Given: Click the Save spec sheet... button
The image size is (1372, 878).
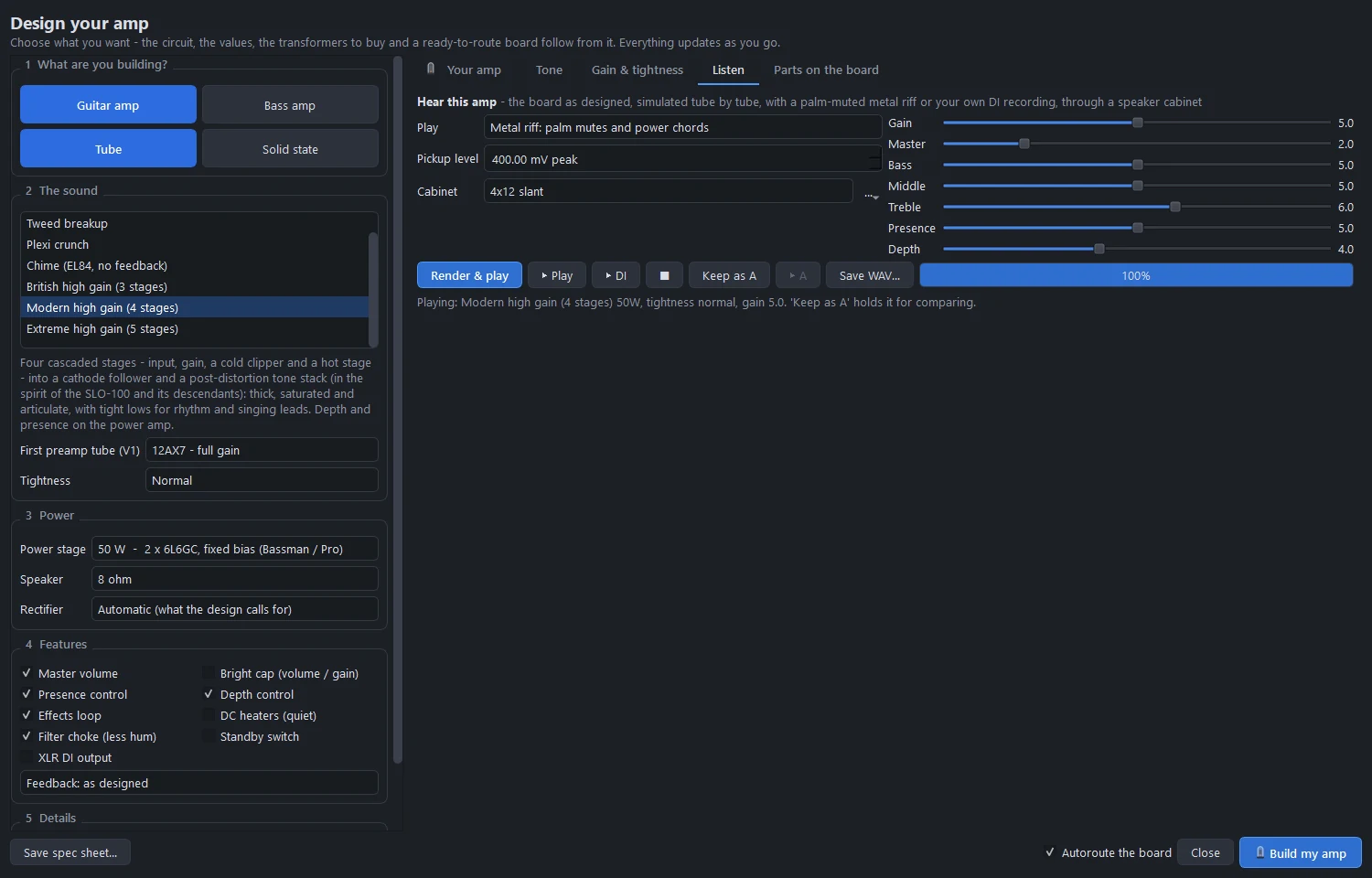Looking at the screenshot, I should [x=70, y=852].
